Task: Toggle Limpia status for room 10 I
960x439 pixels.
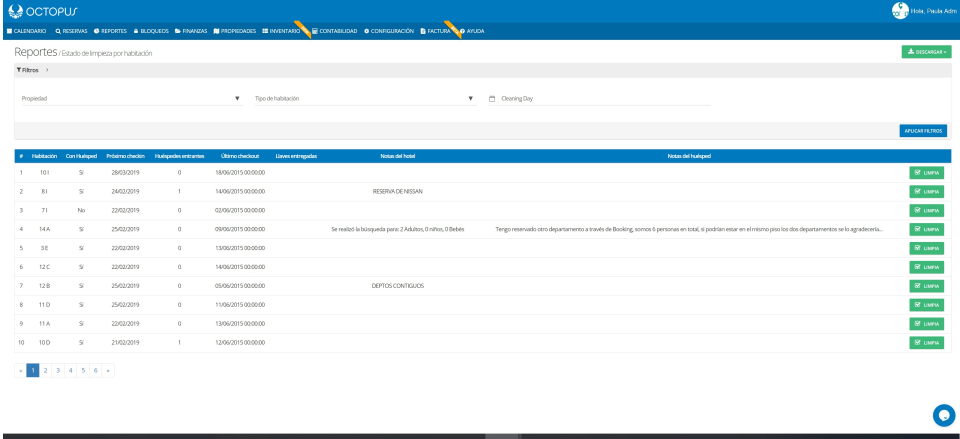Action: coord(927,173)
